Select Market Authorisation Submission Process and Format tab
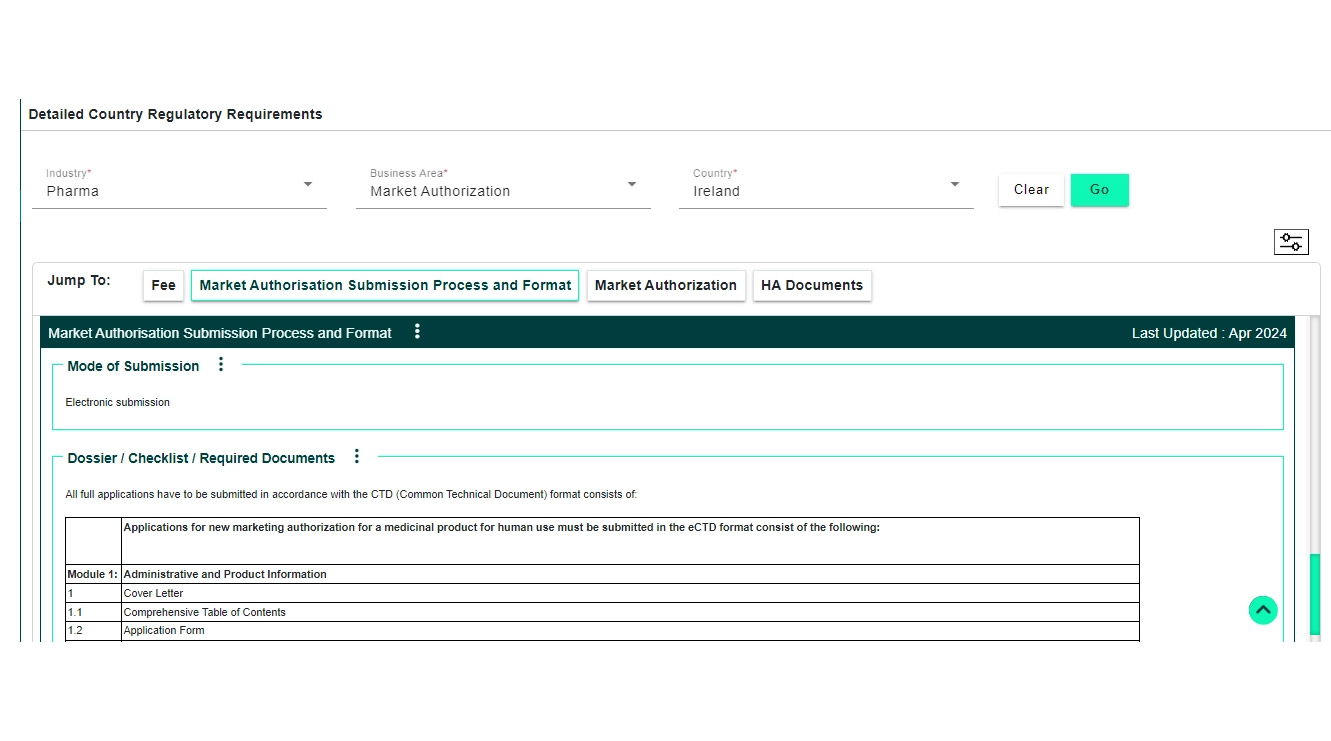 tap(385, 285)
